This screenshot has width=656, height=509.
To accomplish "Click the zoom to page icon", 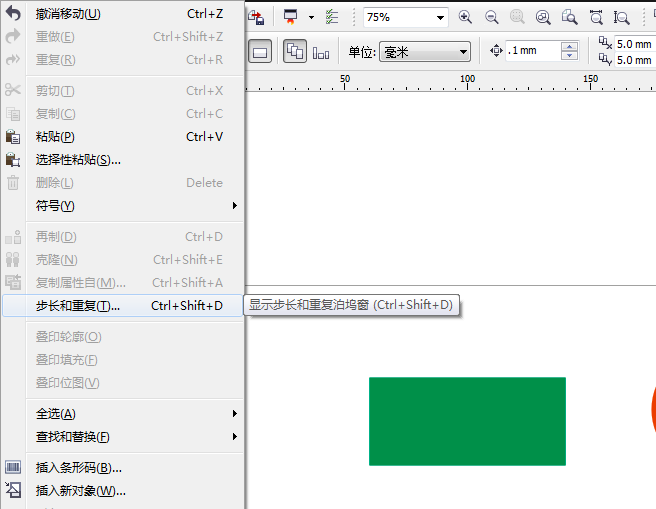I will pos(569,17).
